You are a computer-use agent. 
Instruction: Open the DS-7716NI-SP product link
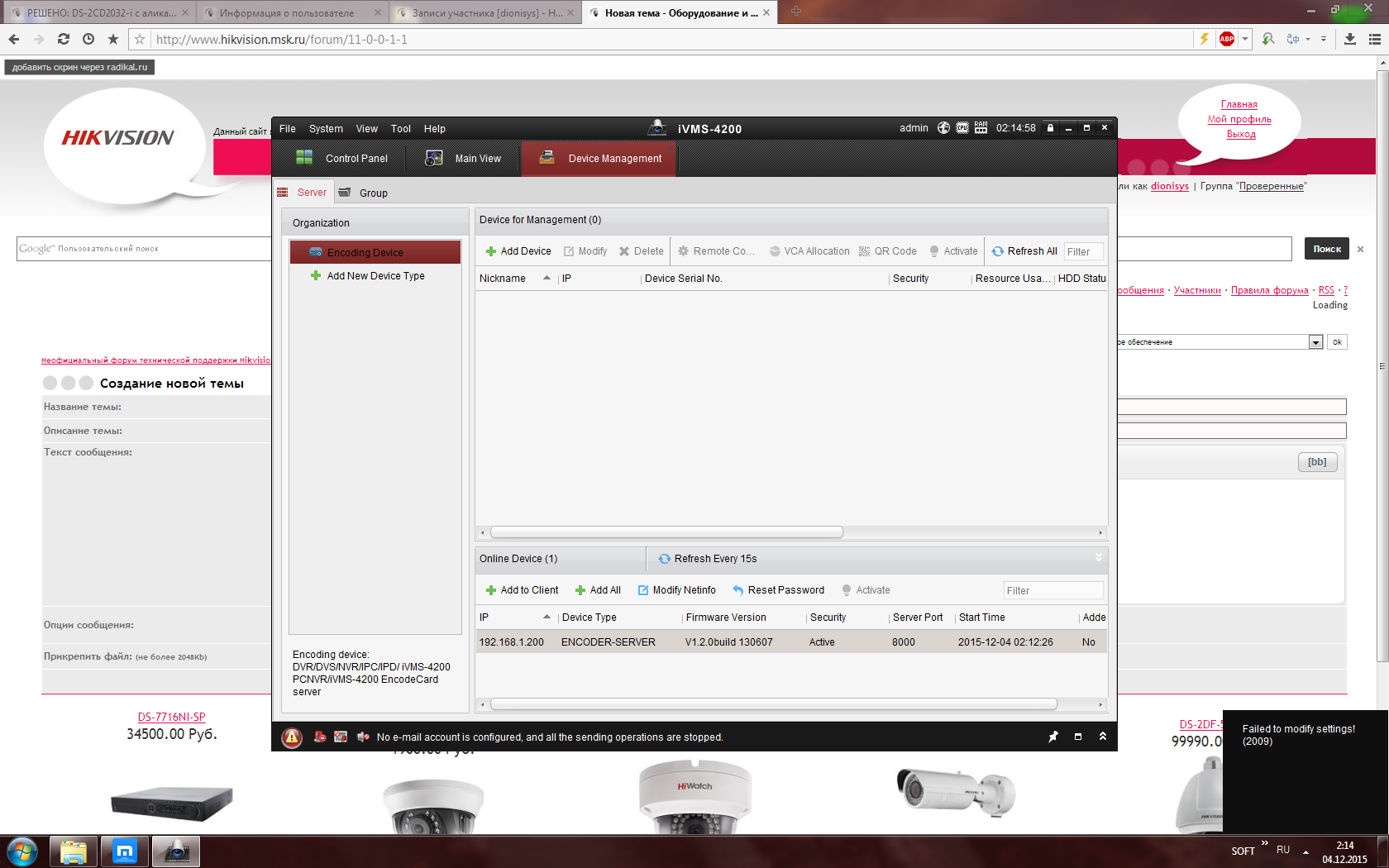tap(171, 717)
